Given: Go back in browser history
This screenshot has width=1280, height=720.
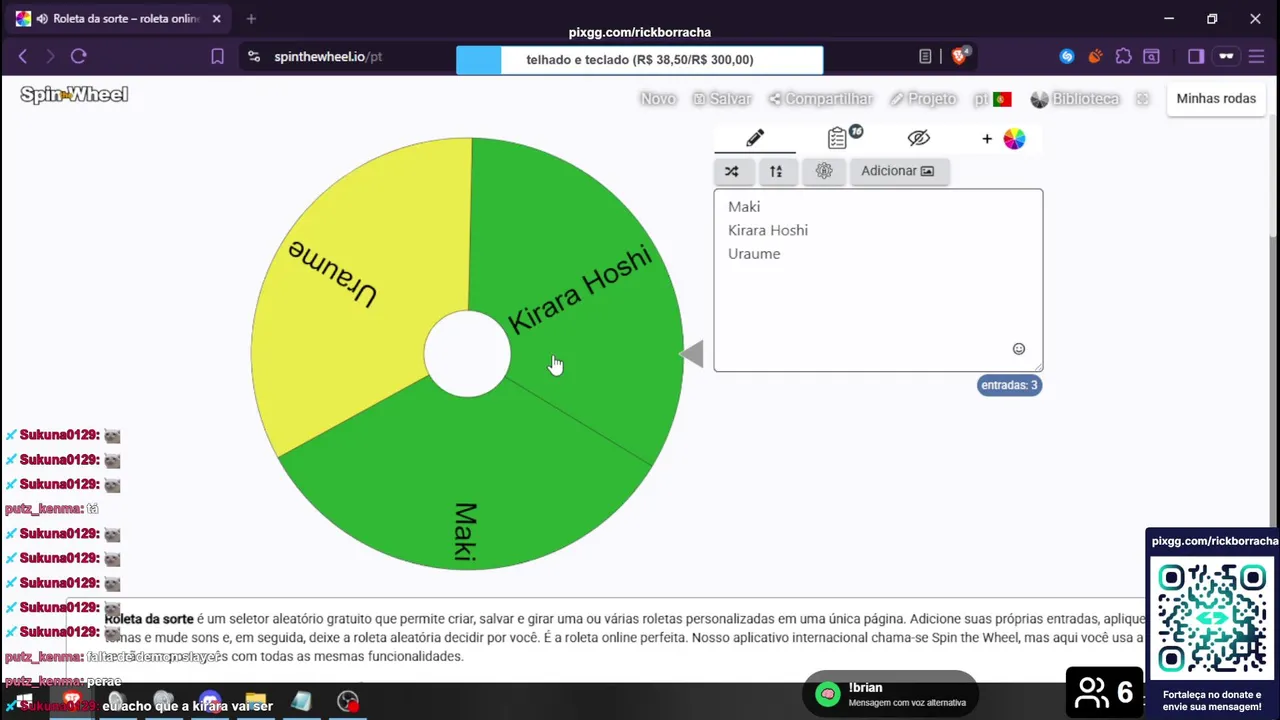Looking at the screenshot, I should pos(23,57).
